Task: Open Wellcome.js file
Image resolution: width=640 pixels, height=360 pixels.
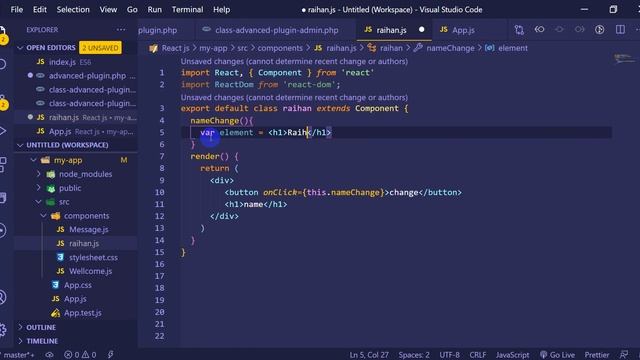Action: click(90, 271)
